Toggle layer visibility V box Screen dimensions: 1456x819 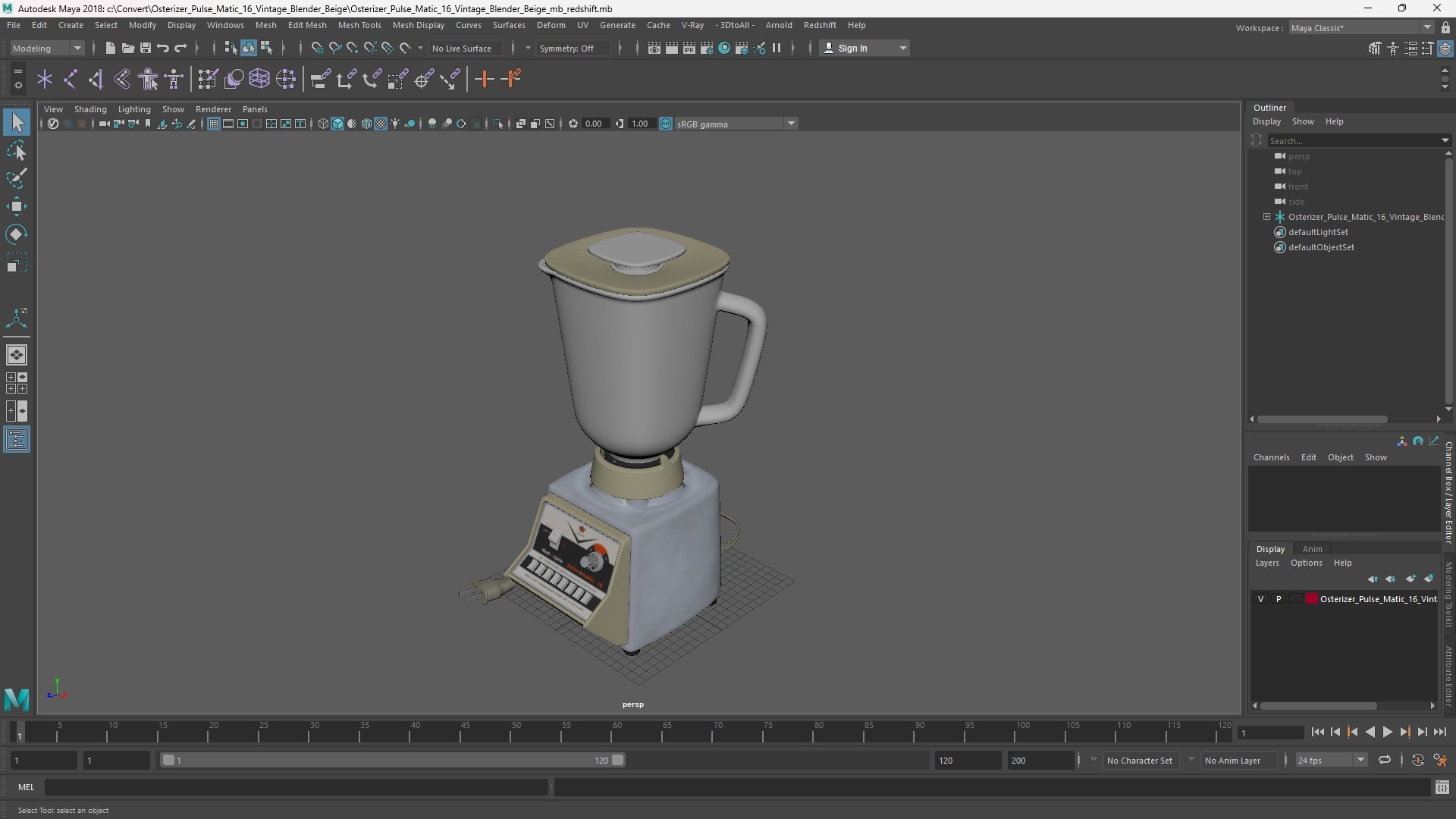[1260, 599]
